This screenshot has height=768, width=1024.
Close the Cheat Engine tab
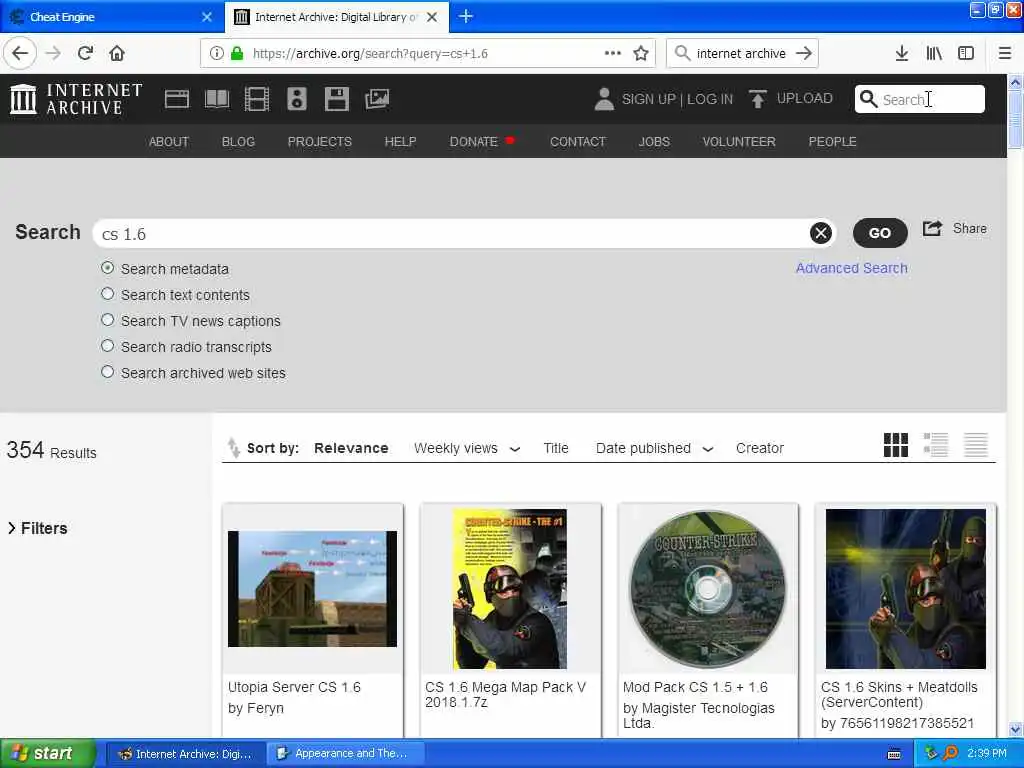click(x=207, y=17)
